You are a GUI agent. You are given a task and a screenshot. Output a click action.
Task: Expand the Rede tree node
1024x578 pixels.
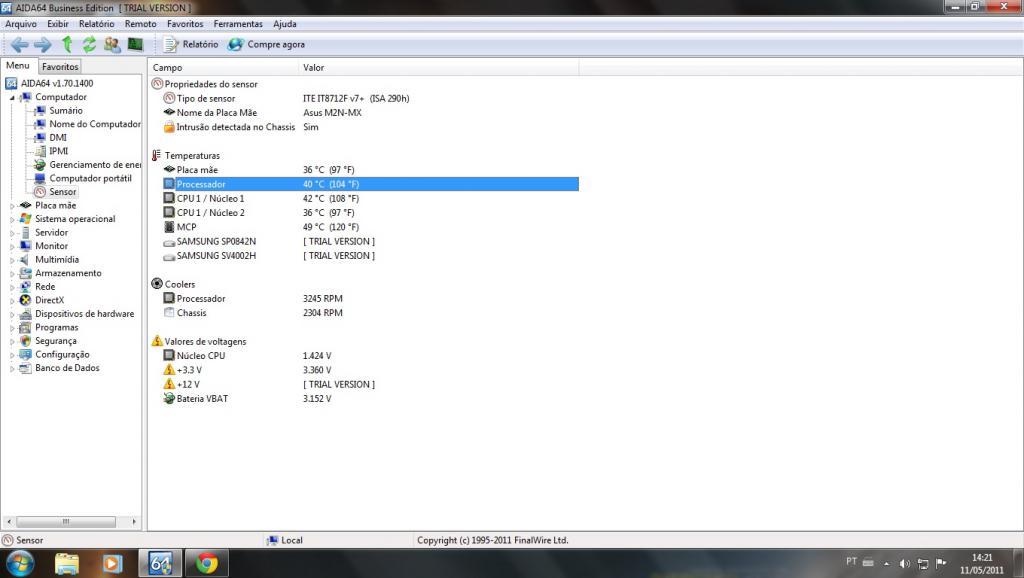click(12, 287)
